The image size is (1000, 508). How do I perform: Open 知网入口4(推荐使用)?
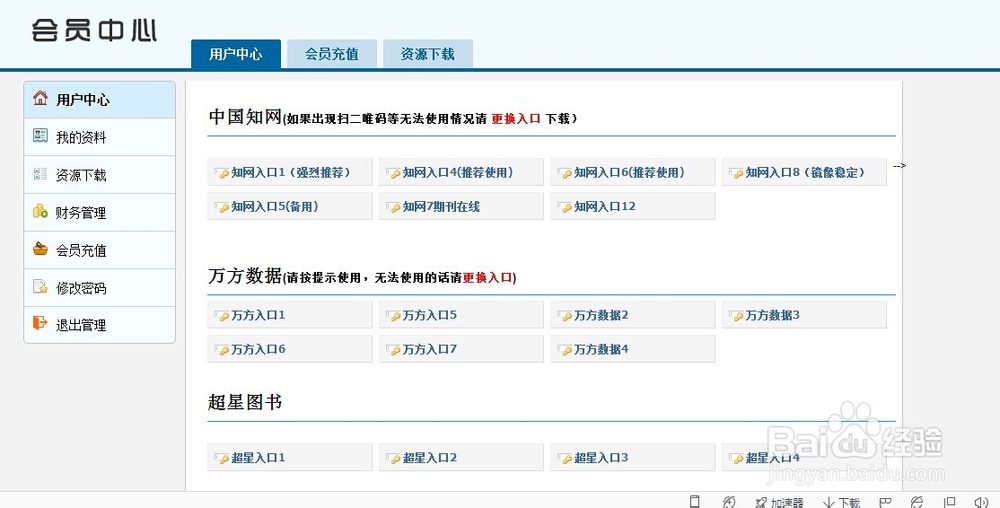461,172
